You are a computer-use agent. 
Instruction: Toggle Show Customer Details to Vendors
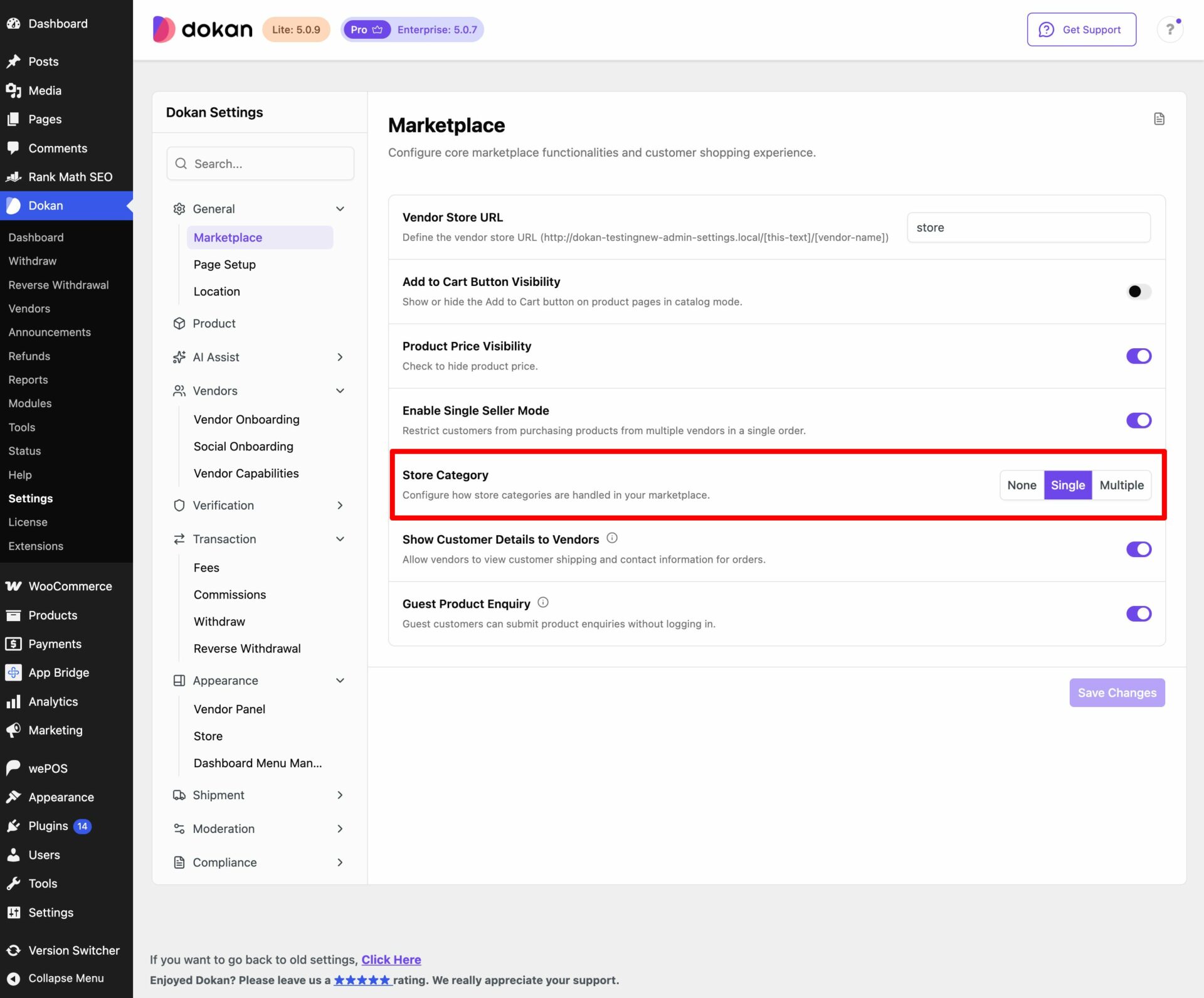[1139, 549]
